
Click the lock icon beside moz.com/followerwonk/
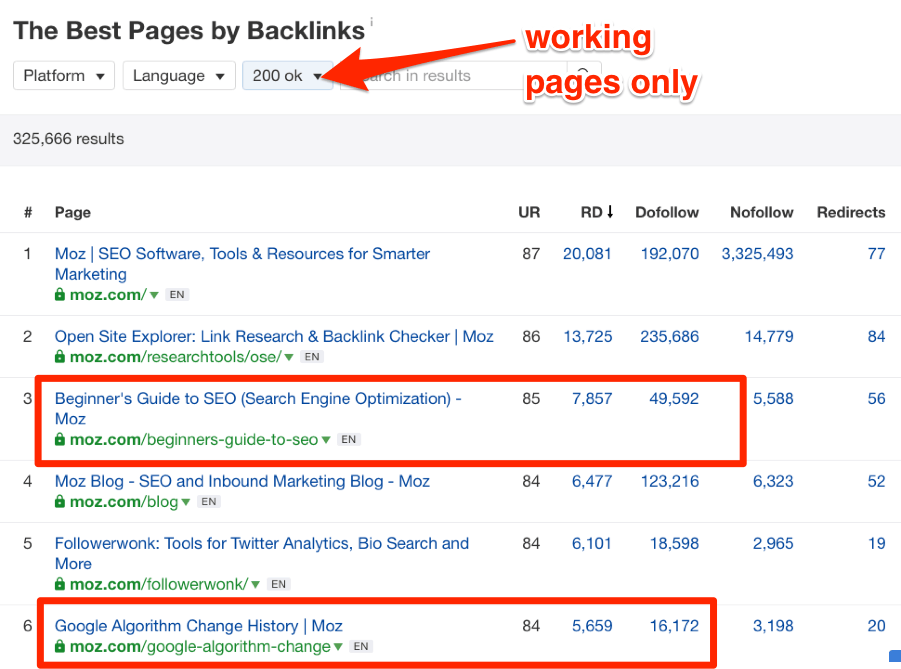(60, 585)
